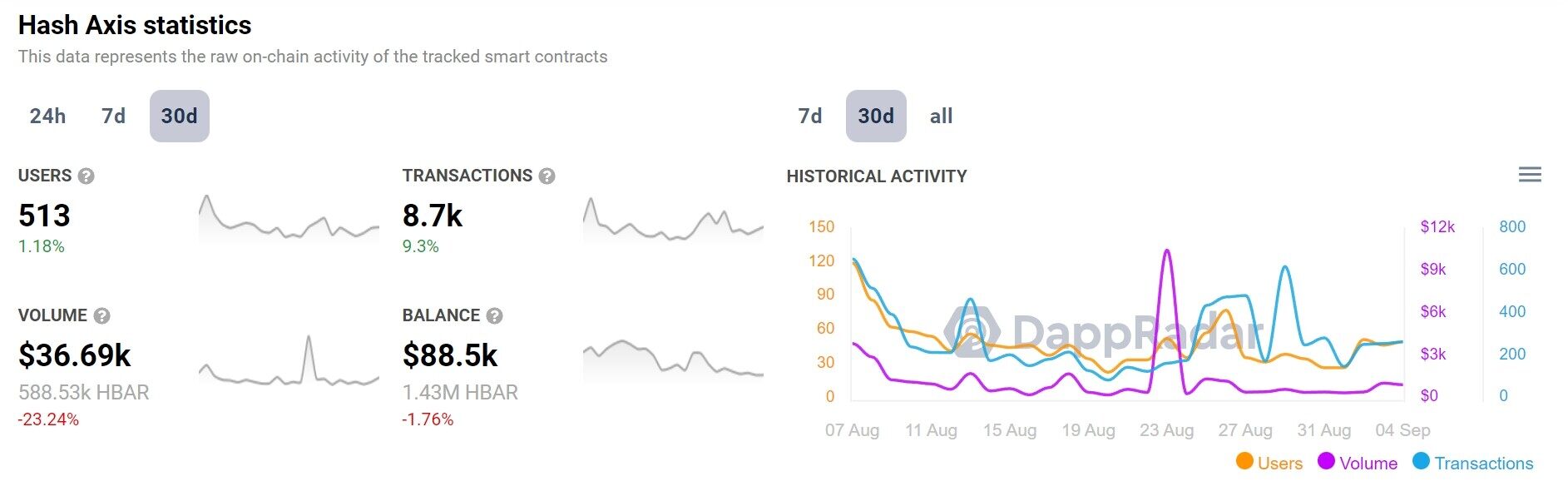The image size is (1568, 501).
Task: Toggle Transactions series via legend label
Action: [1483, 464]
